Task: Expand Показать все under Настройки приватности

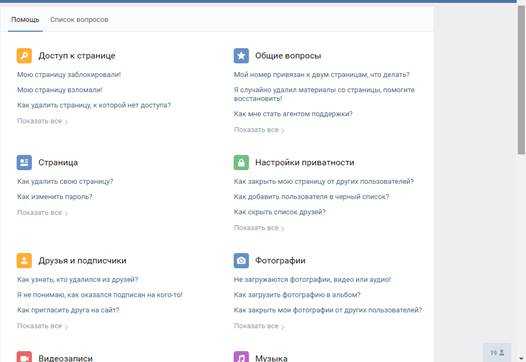Action: 259,228
